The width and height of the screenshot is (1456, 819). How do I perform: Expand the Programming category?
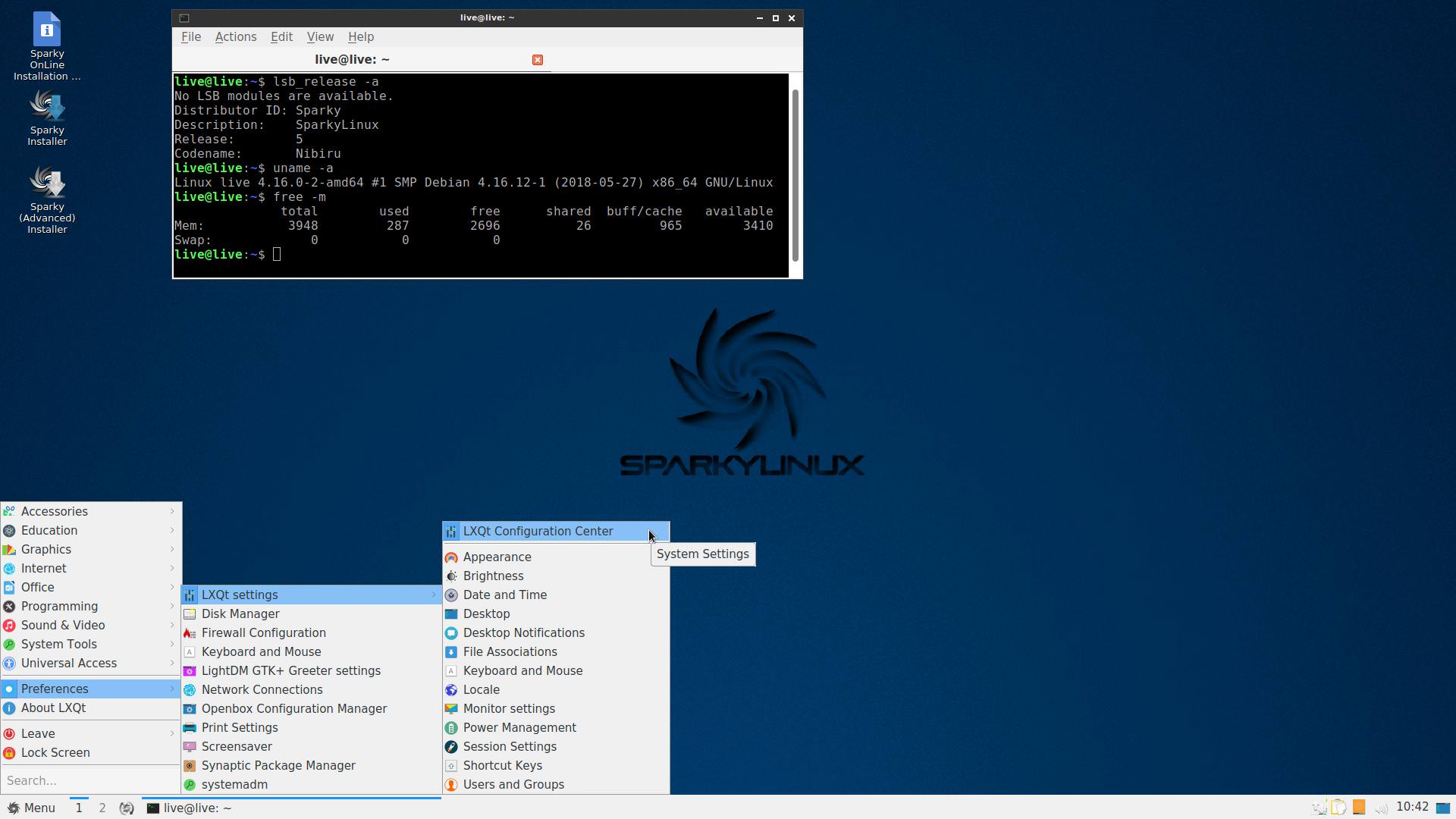click(91, 607)
